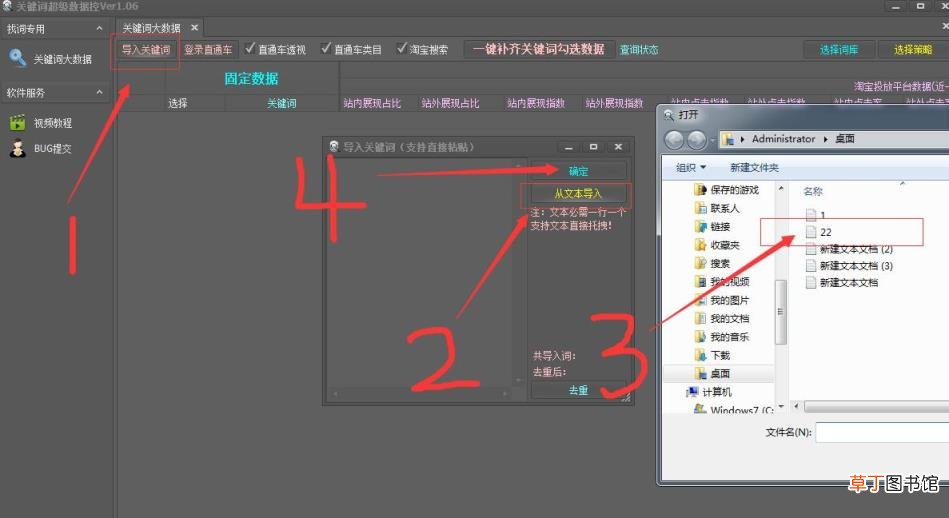This screenshot has height=518, width=949.
Task: Click the Back arrow in the 打开 dialog
Action: (x=674, y=140)
